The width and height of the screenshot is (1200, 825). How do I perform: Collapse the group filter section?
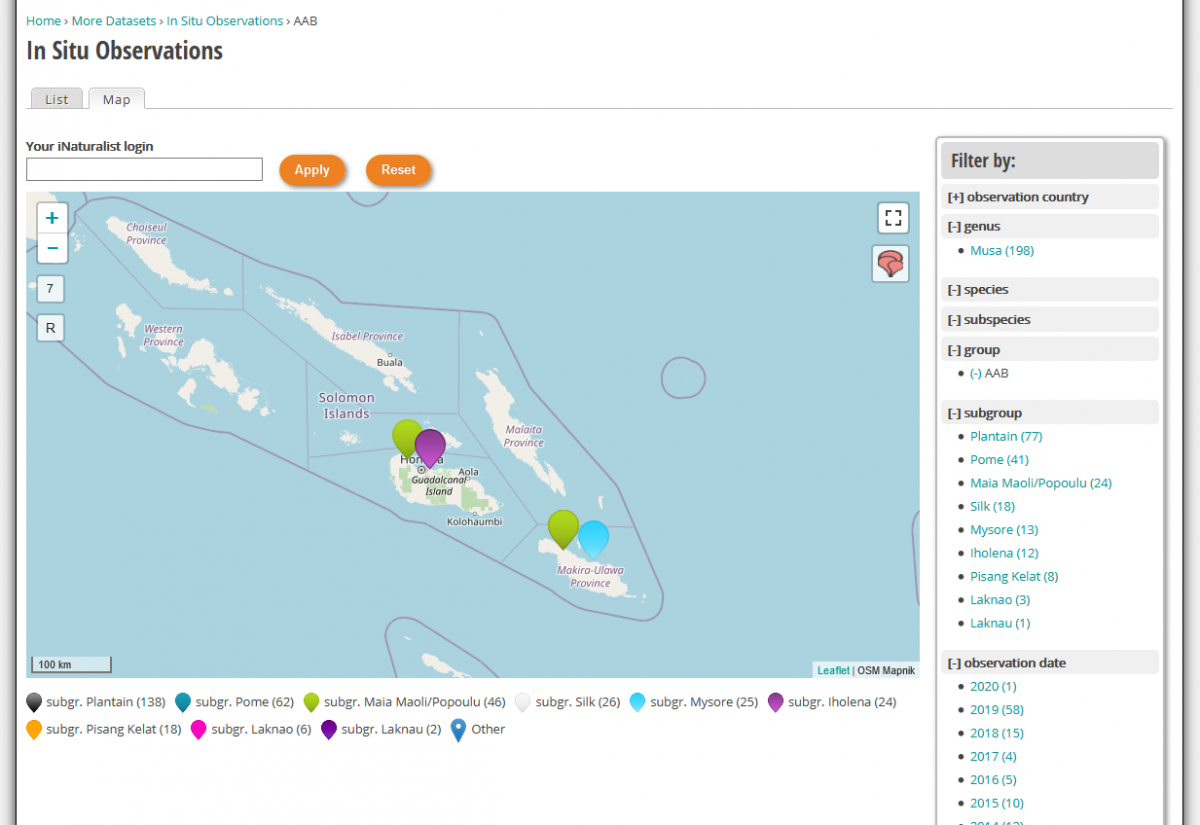[1050, 349]
